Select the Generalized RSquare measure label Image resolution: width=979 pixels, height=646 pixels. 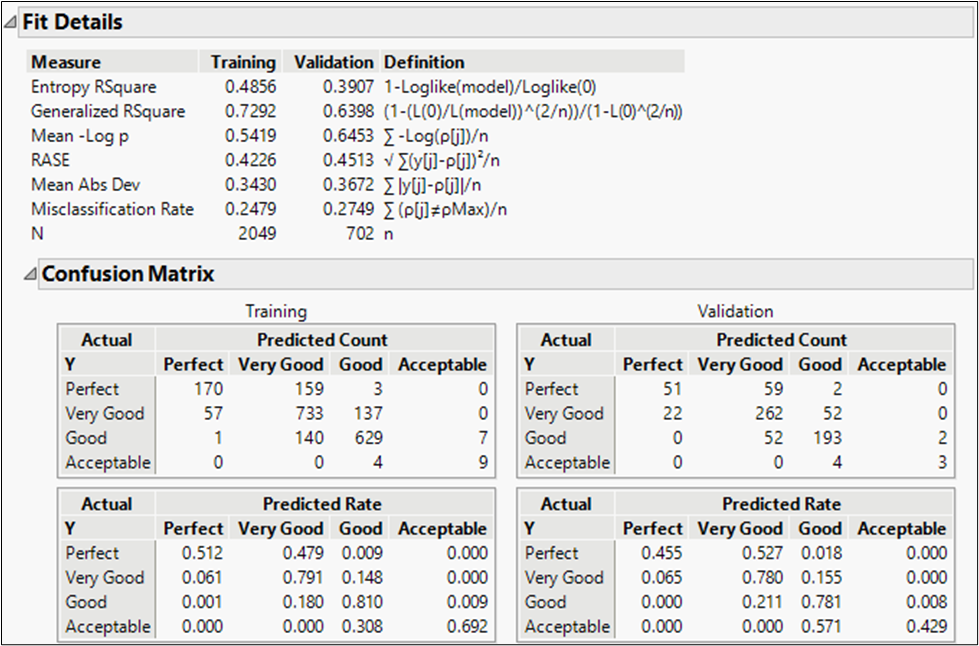coord(108,111)
